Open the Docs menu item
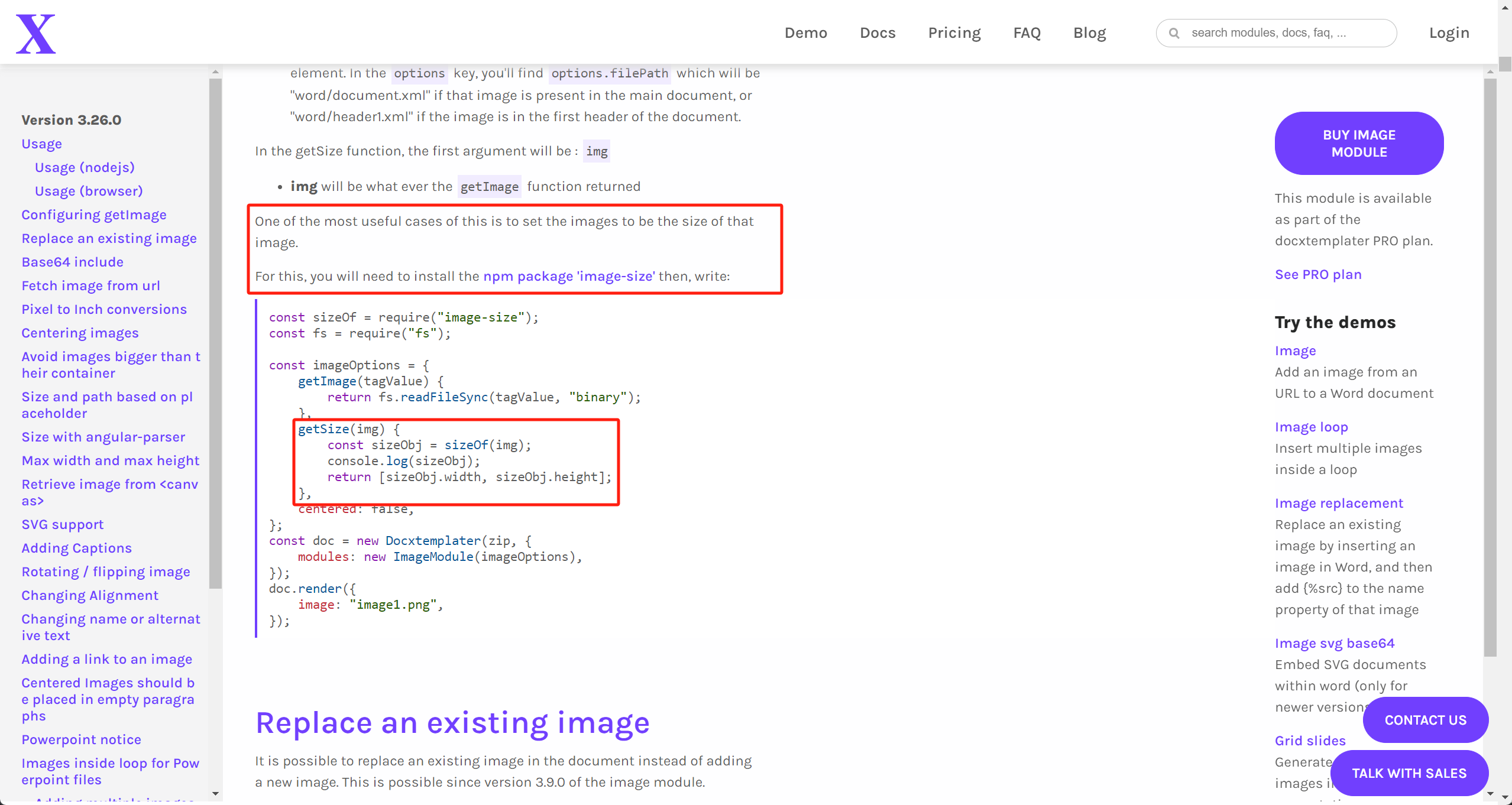The image size is (1512, 805). [878, 33]
